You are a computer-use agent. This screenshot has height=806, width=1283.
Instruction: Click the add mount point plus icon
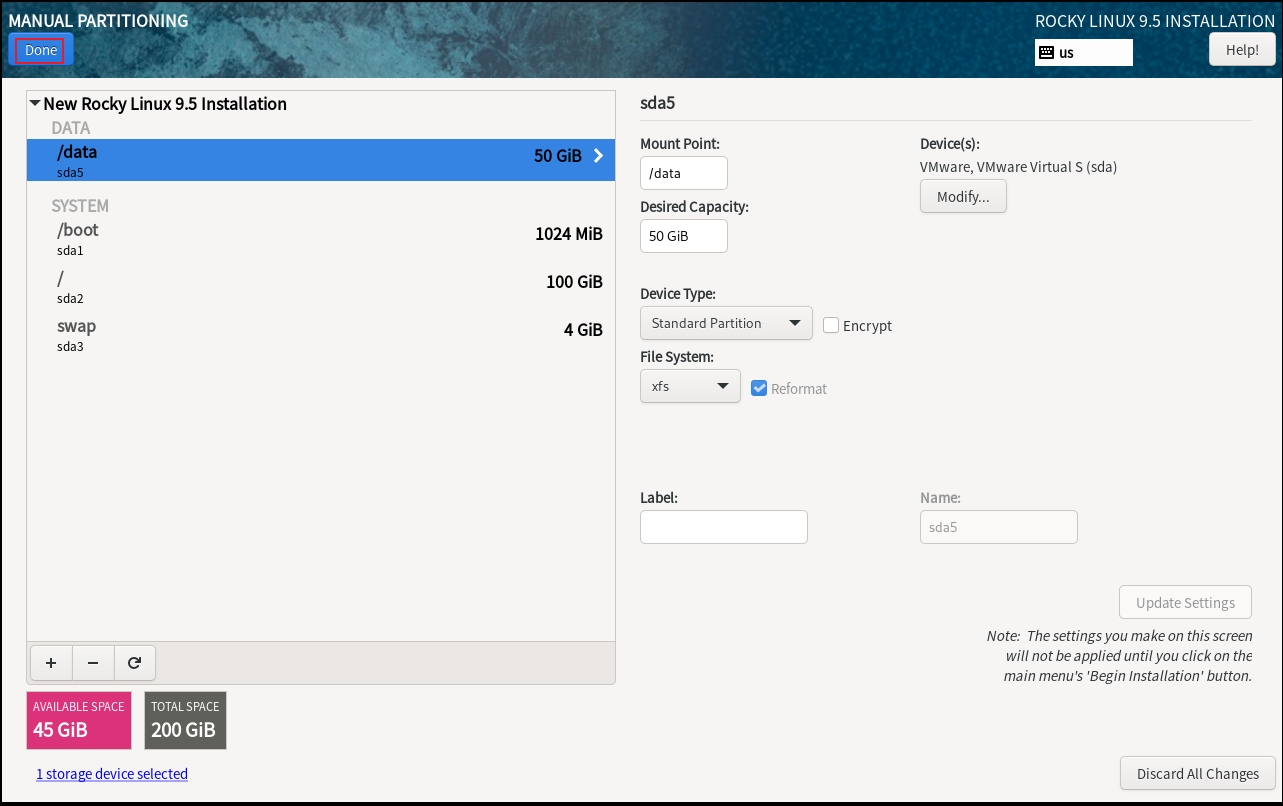pyautogui.click(x=51, y=662)
